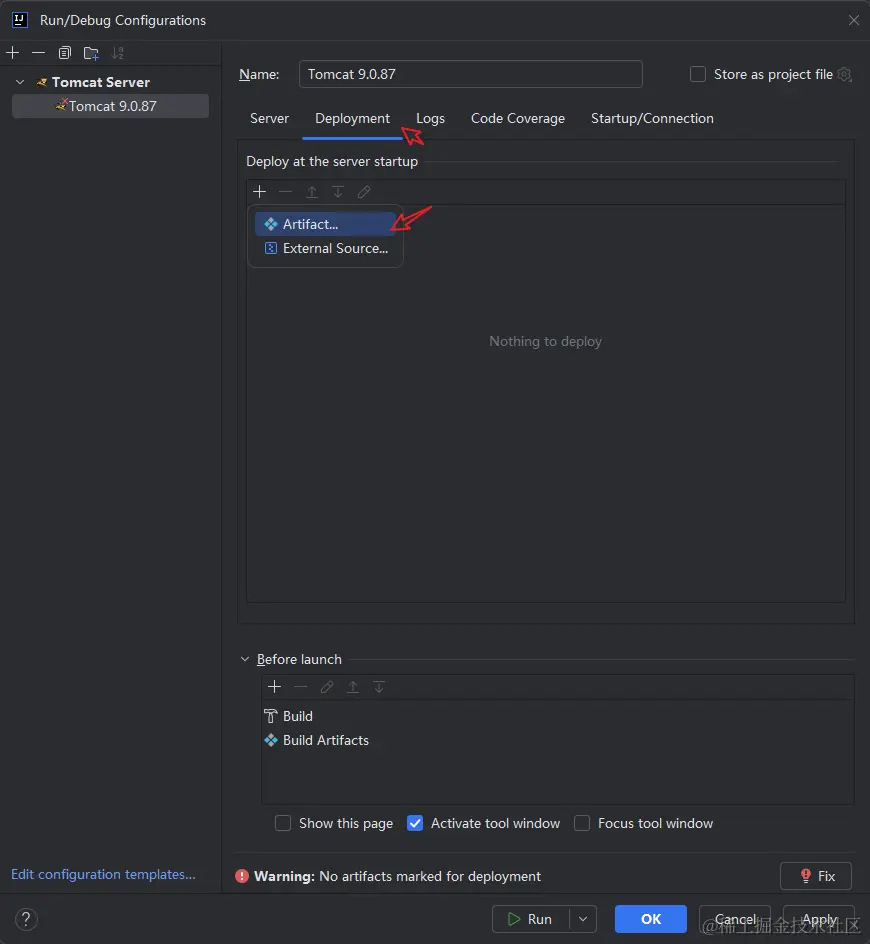The height and width of the screenshot is (944, 870).
Task: Edit the Before launch task
Action: (x=327, y=686)
